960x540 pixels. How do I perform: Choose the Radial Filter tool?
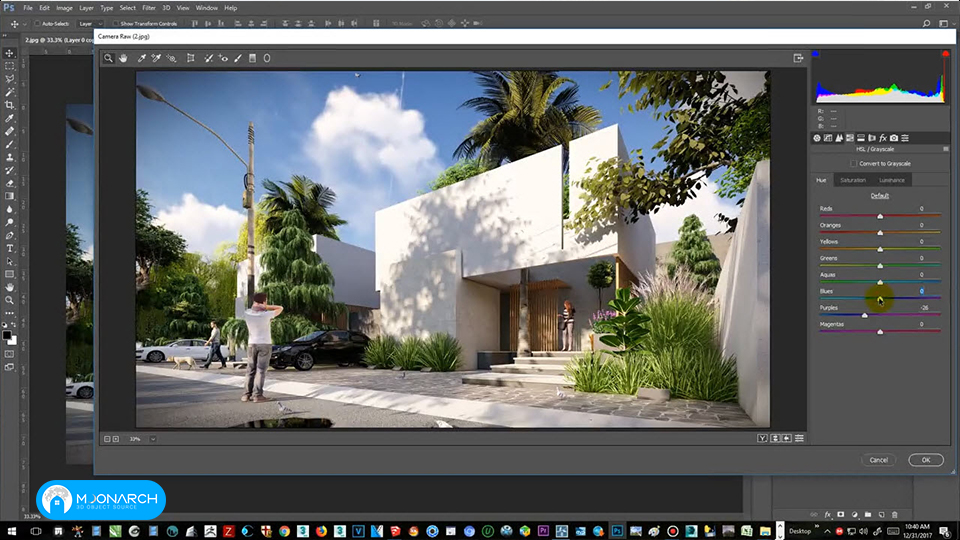[x=267, y=58]
